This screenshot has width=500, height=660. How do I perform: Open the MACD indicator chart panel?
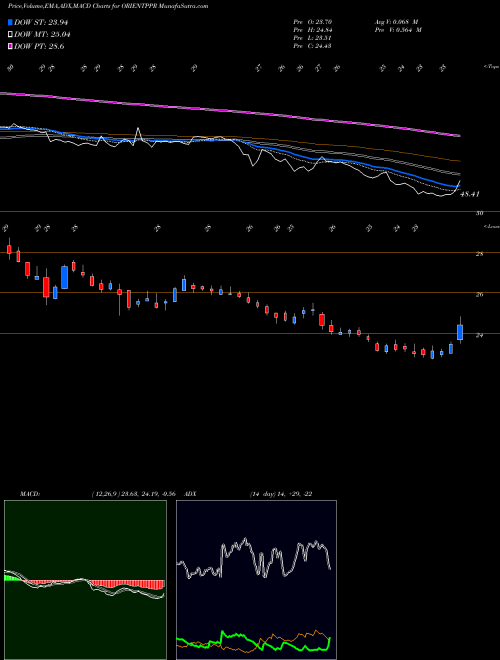click(x=85, y=580)
